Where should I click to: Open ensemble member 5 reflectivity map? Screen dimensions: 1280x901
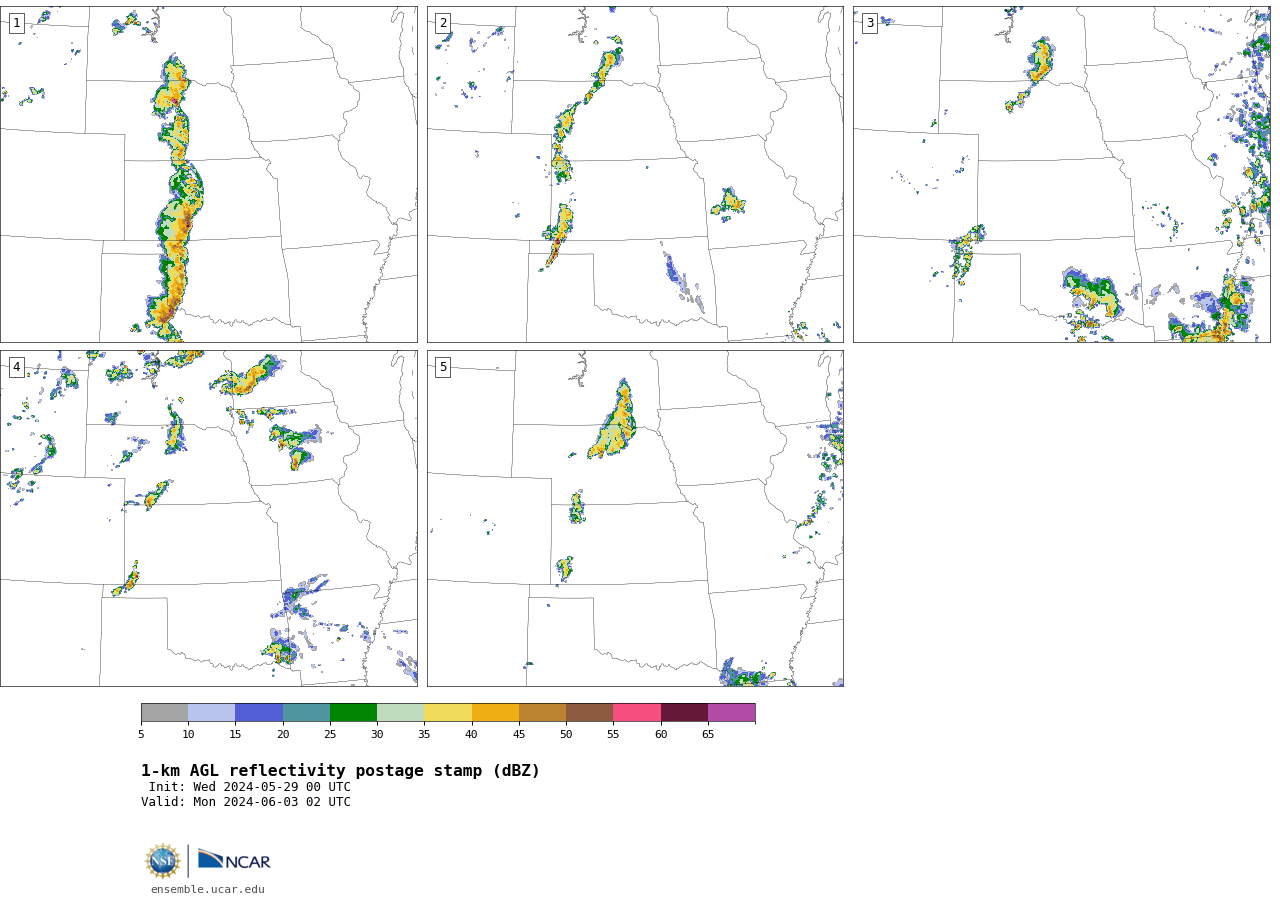[x=635, y=518]
